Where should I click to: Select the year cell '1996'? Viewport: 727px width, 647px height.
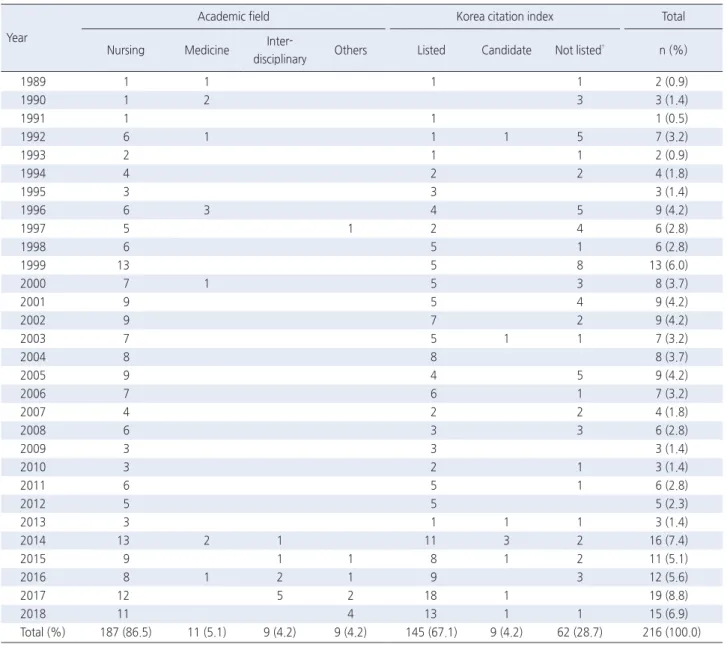point(33,210)
